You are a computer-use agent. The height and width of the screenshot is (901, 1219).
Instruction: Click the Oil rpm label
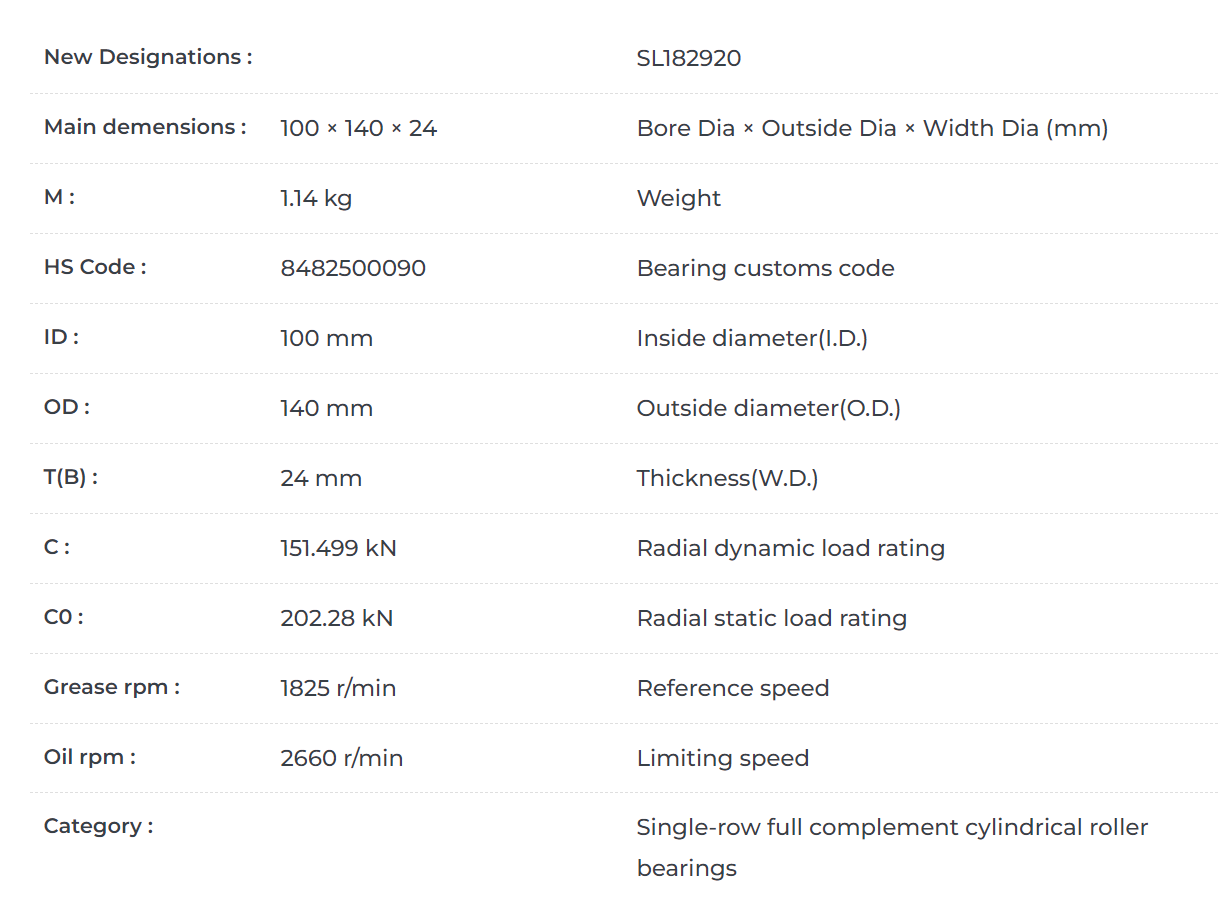pos(90,757)
